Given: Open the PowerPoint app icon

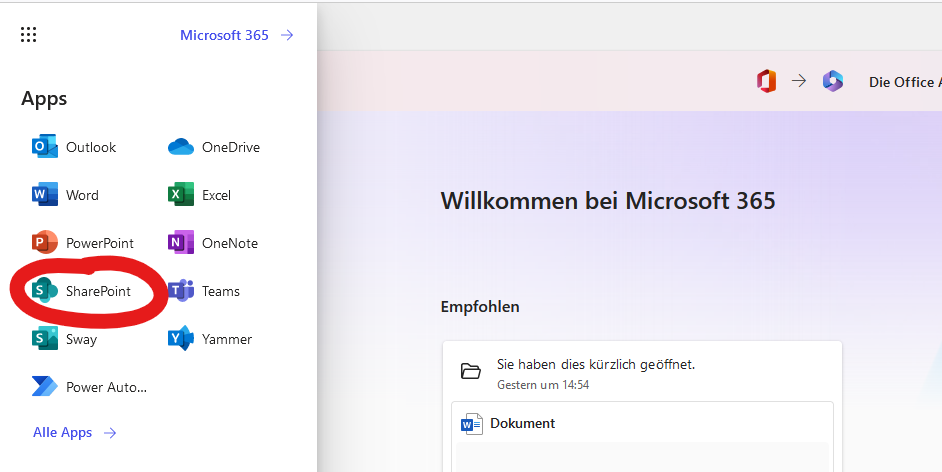Looking at the screenshot, I should [x=45, y=243].
